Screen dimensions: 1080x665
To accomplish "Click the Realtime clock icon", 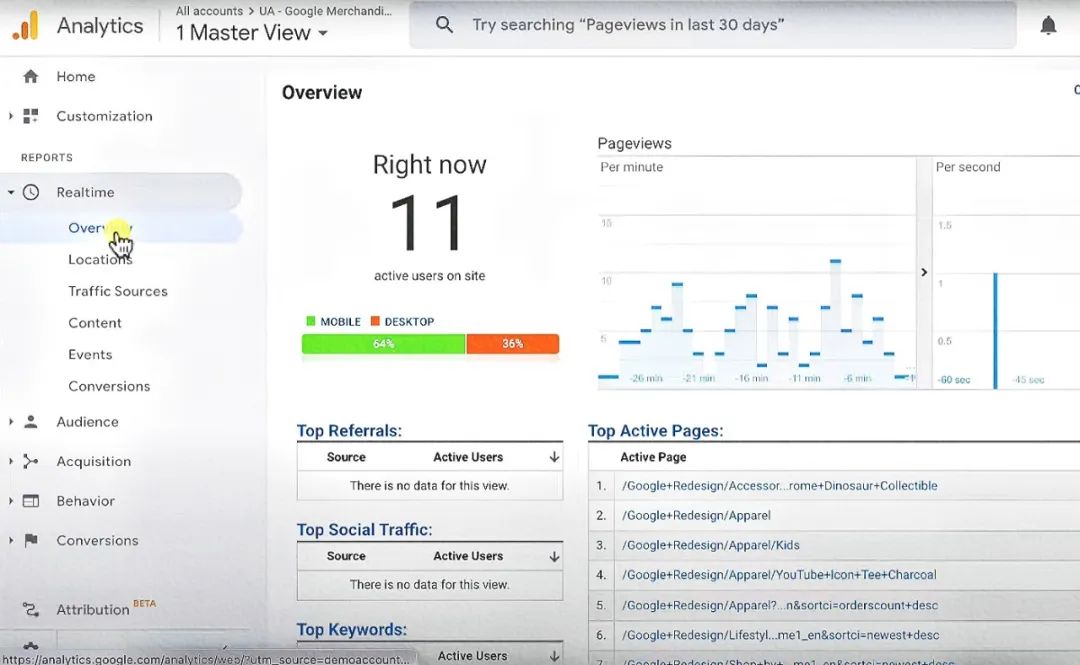I will pyautogui.click(x=31, y=192).
